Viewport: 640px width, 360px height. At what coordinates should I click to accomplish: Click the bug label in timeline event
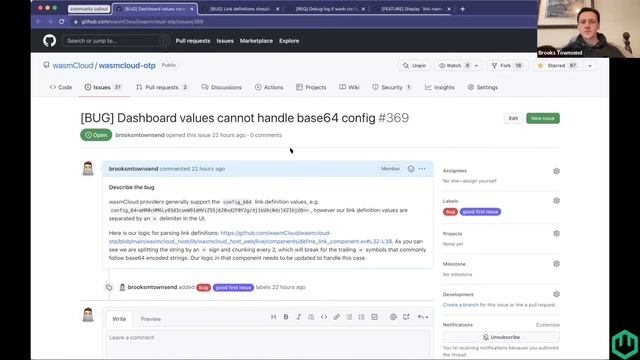pos(203,287)
